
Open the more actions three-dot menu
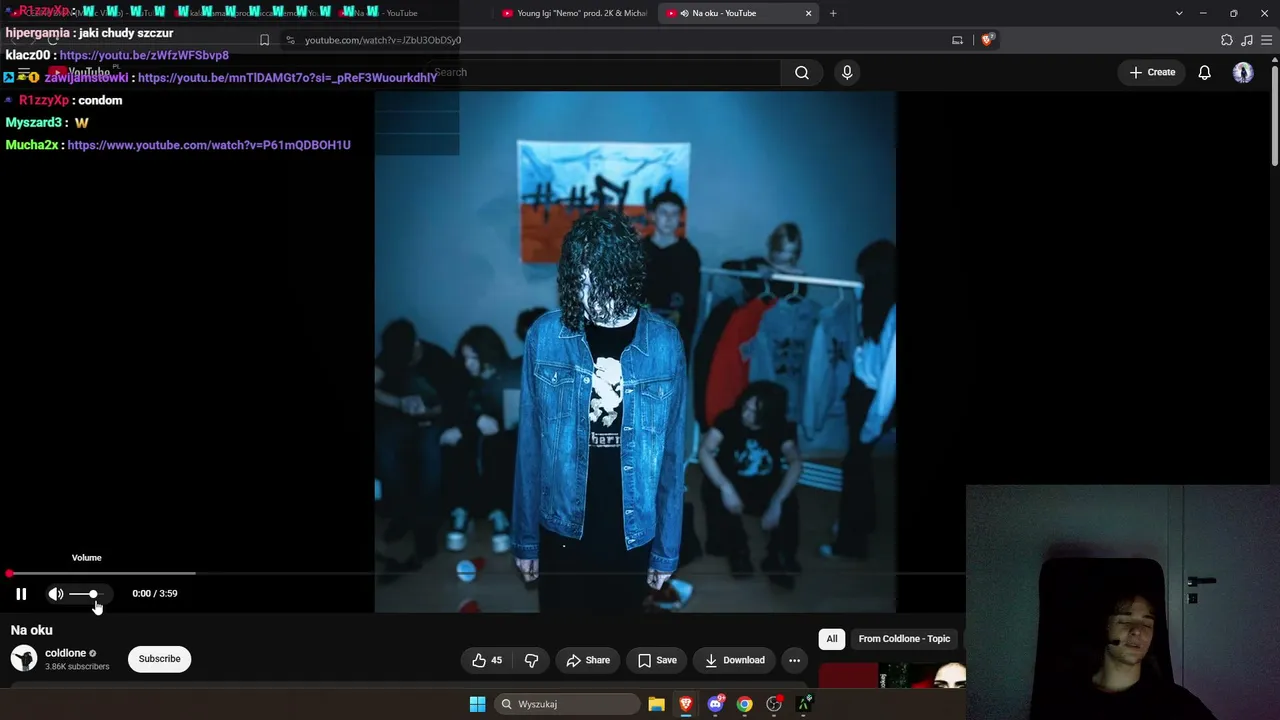(x=795, y=660)
